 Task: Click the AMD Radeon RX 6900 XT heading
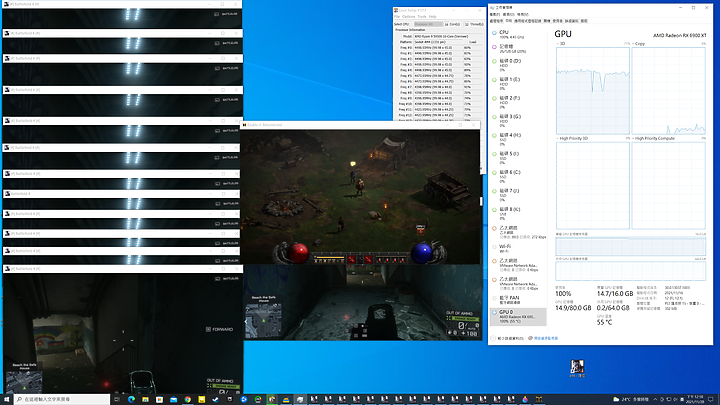680,35
